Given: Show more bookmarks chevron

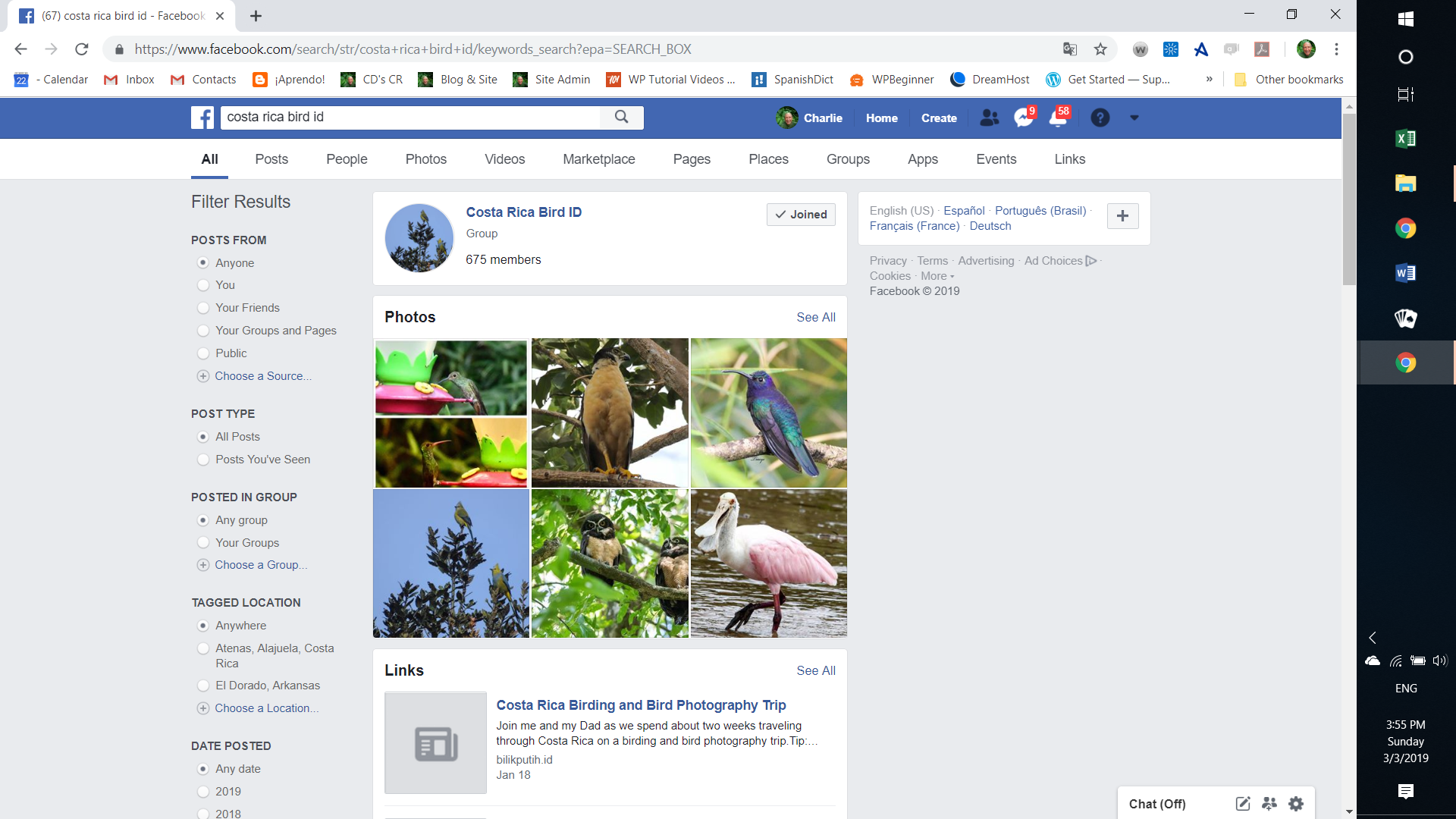Looking at the screenshot, I should pyautogui.click(x=1209, y=79).
